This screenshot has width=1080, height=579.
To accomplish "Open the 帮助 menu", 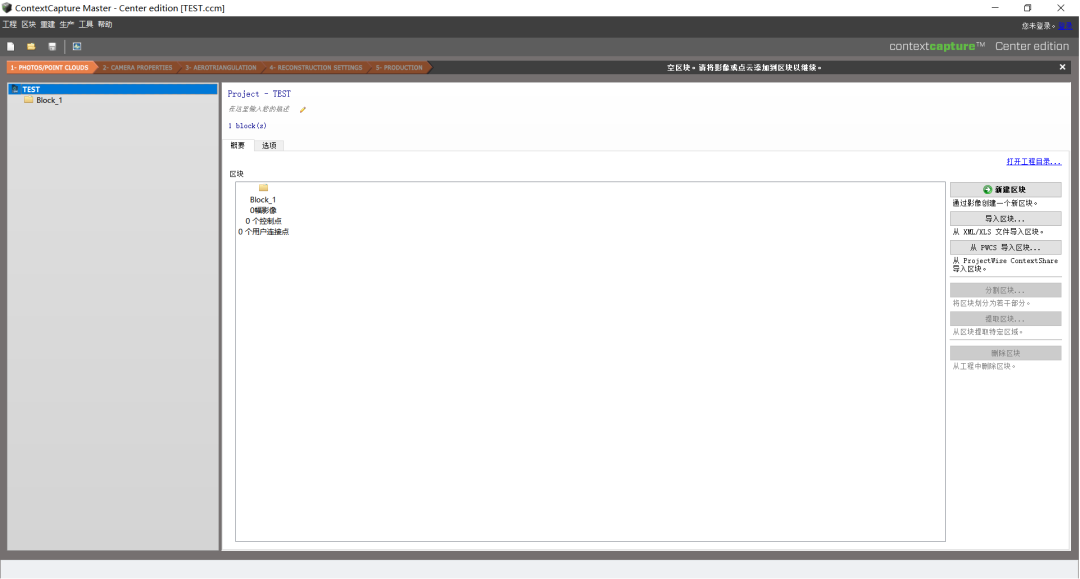I will coord(105,25).
